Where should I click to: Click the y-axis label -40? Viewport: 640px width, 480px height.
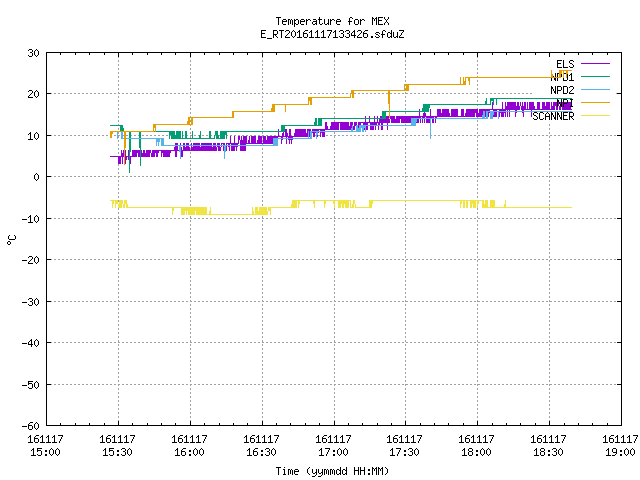(x=31, y=343)
